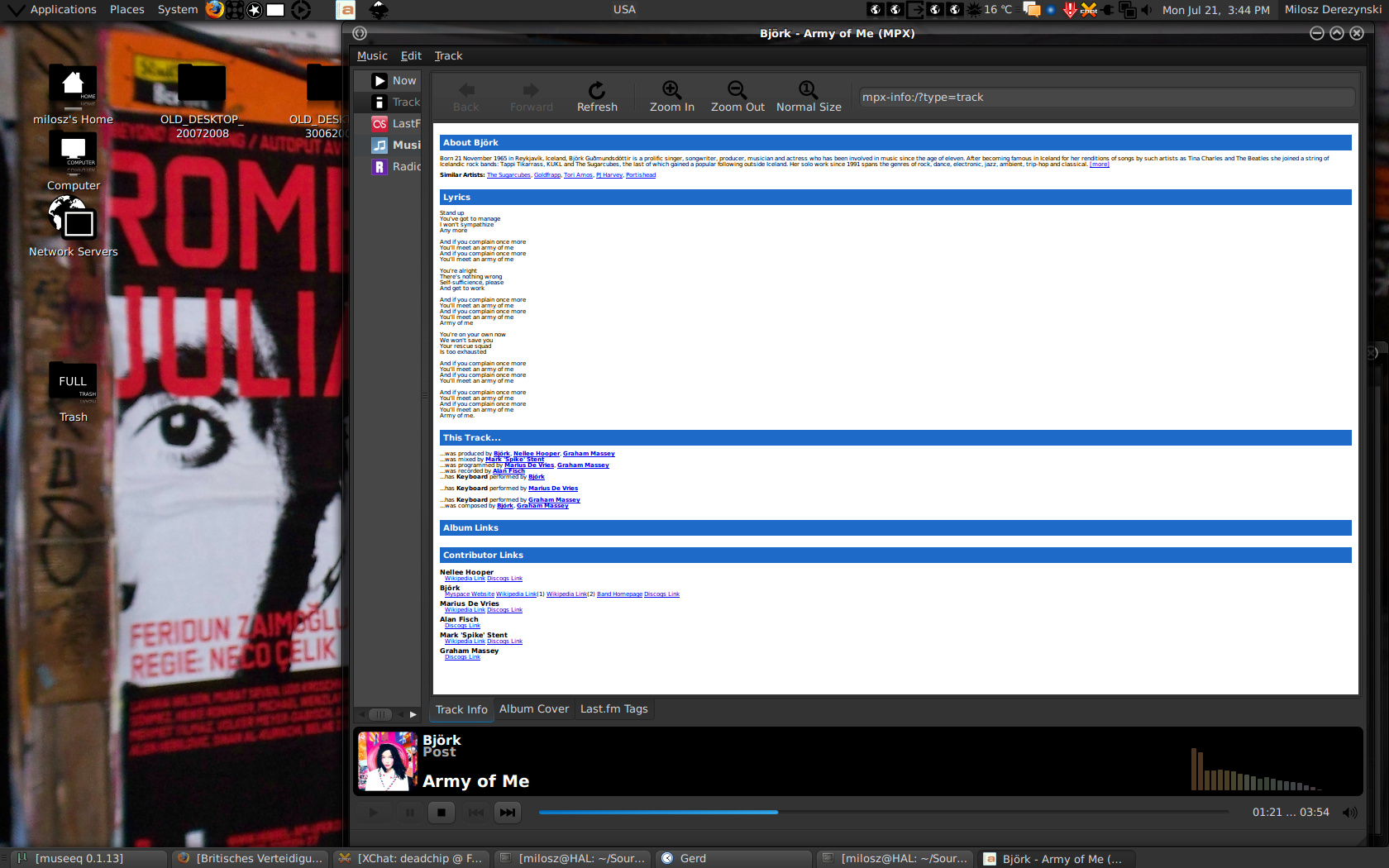Switch to the museeq 0.1.13 taskbar window
The image size is (1389, 868).
click(89, 858)
